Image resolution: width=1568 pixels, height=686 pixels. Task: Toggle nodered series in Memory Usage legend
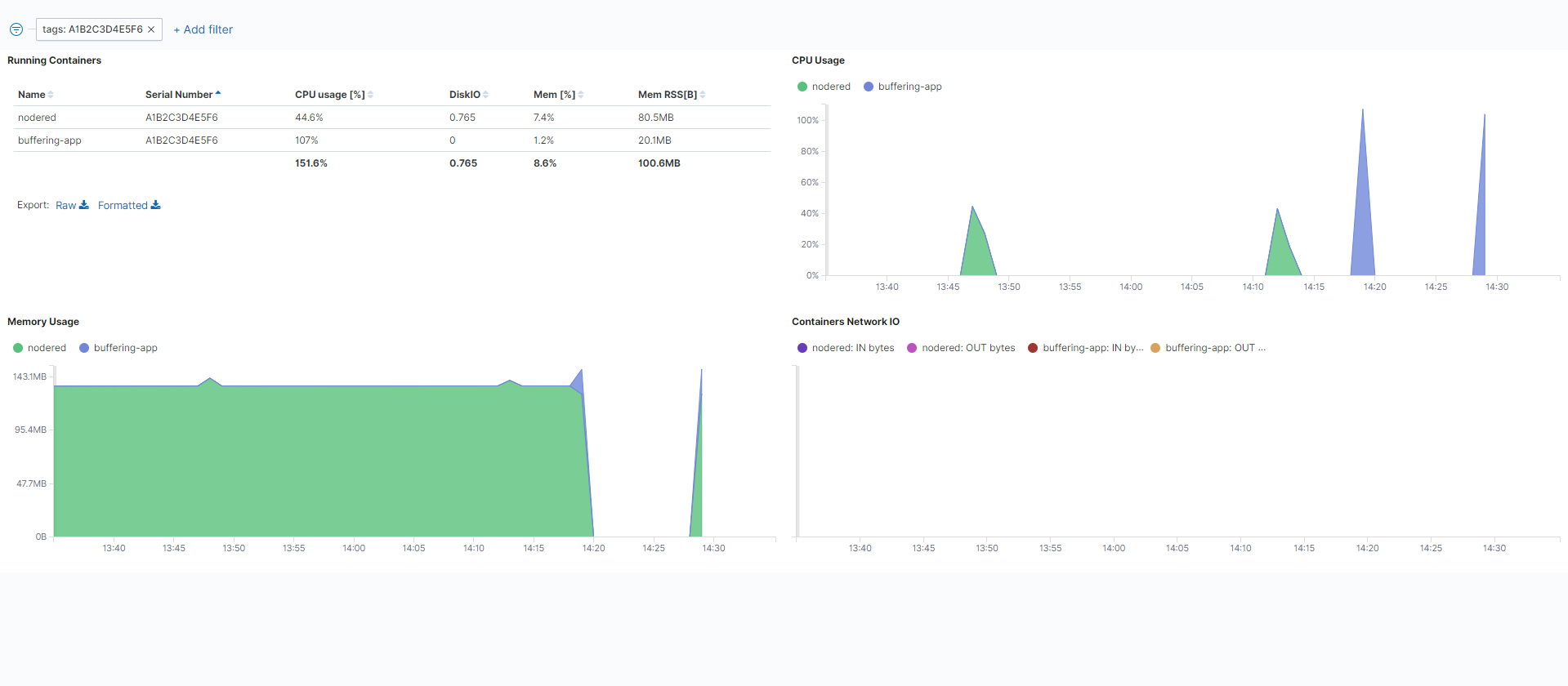[x=39, y=348]
